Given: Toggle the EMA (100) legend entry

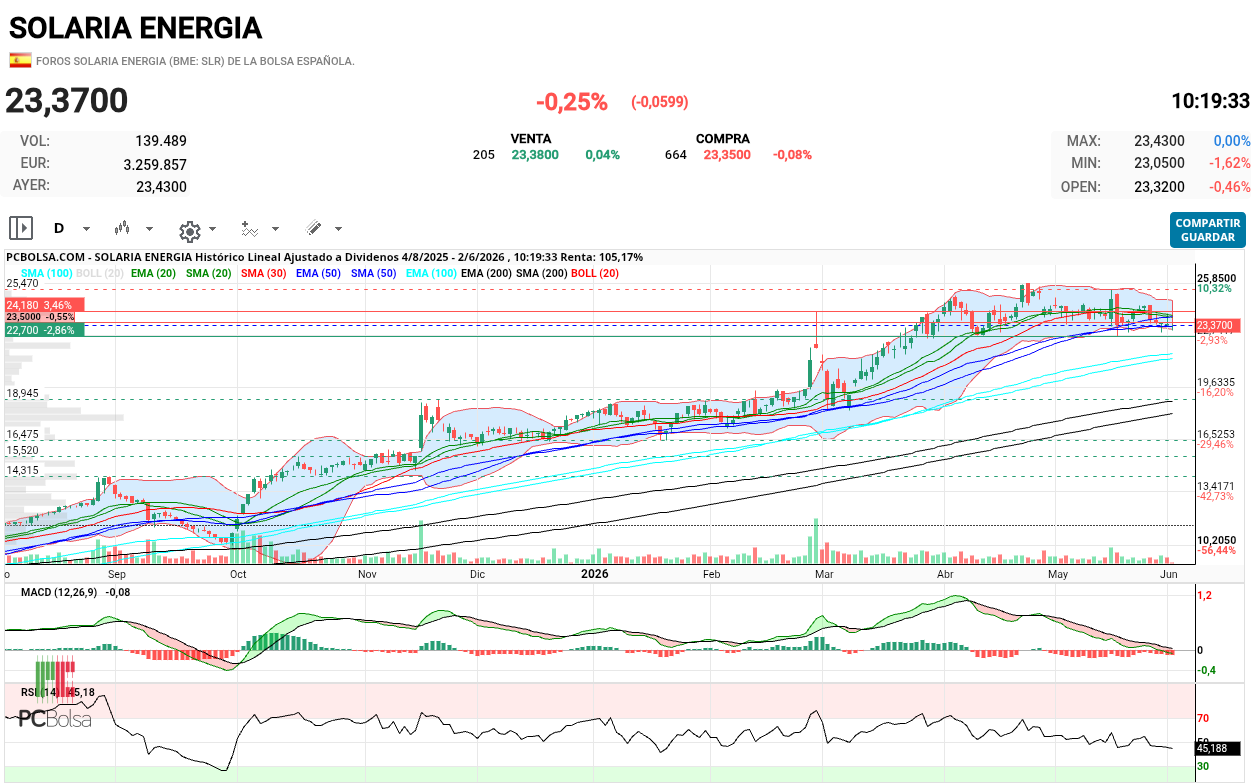Looking at the screenshot, I should tap(432, 273).
